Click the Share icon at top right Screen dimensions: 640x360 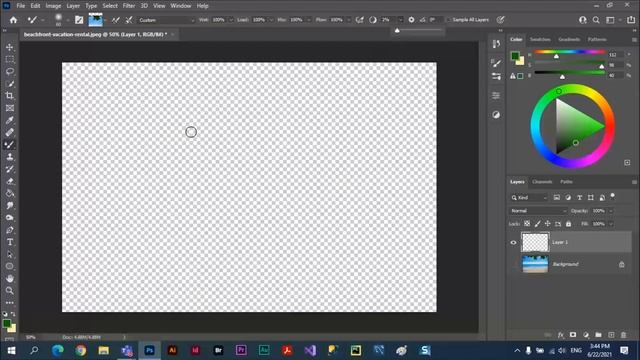[631, 20]
